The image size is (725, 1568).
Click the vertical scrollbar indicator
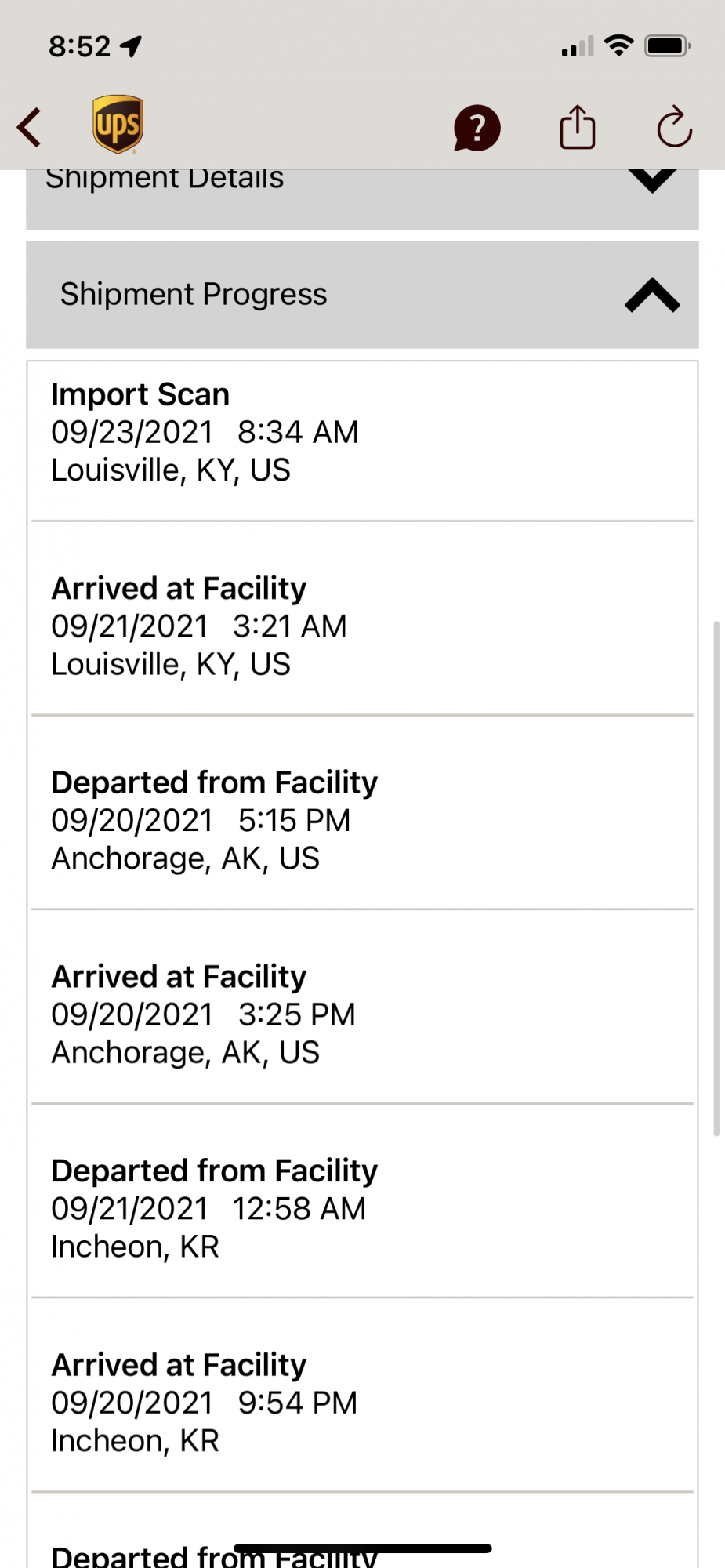click(716, 878)
